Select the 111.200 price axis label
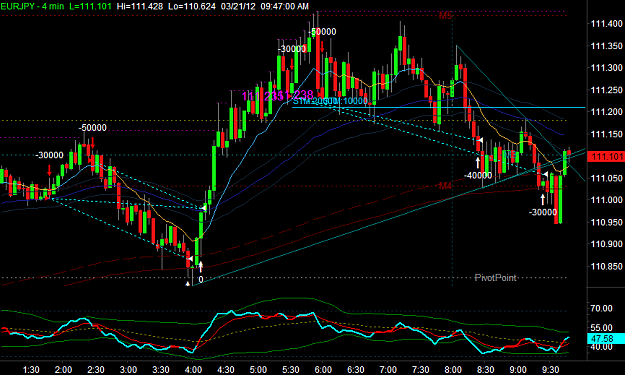 point(606,112)
